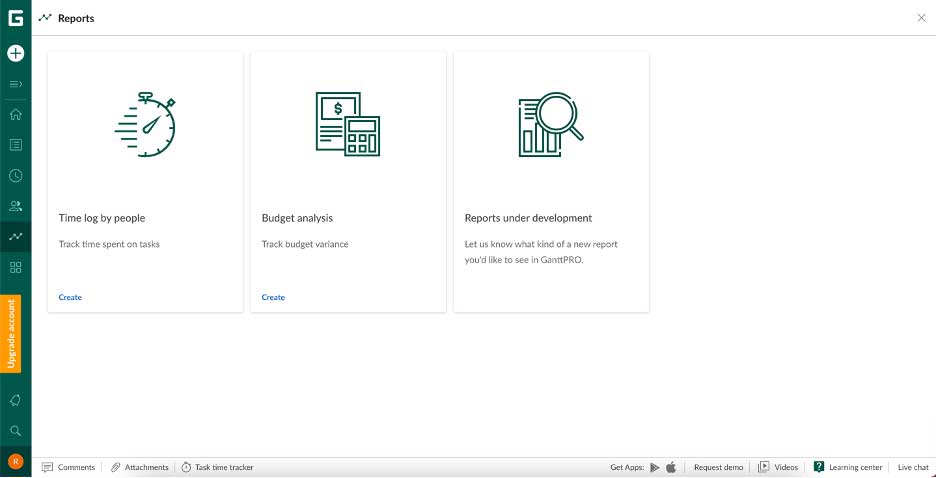Open Videos in the bottom bar
This screenshot has height=478, width=936.
pyautogui.click(x=778, y=467)
